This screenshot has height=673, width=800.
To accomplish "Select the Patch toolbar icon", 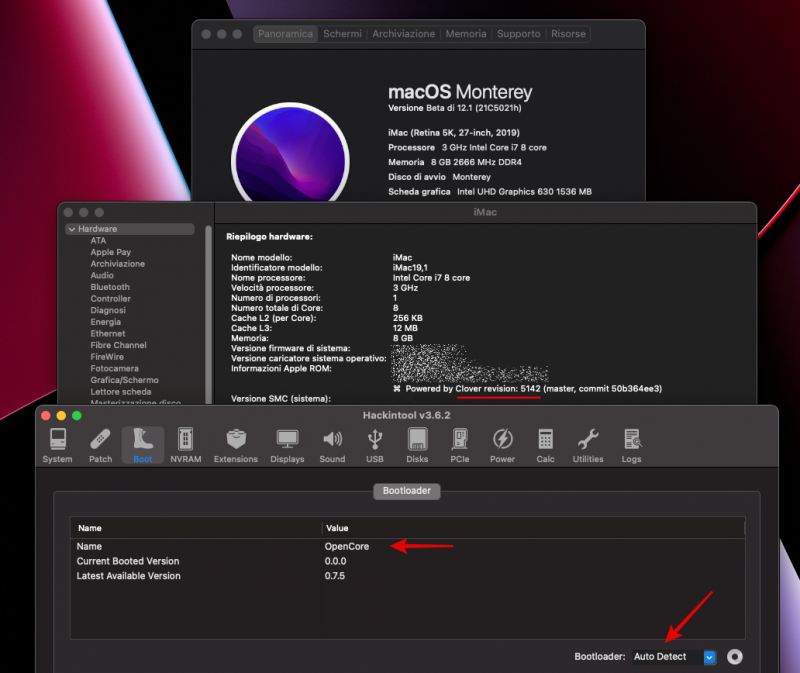I will pos(100,445).
